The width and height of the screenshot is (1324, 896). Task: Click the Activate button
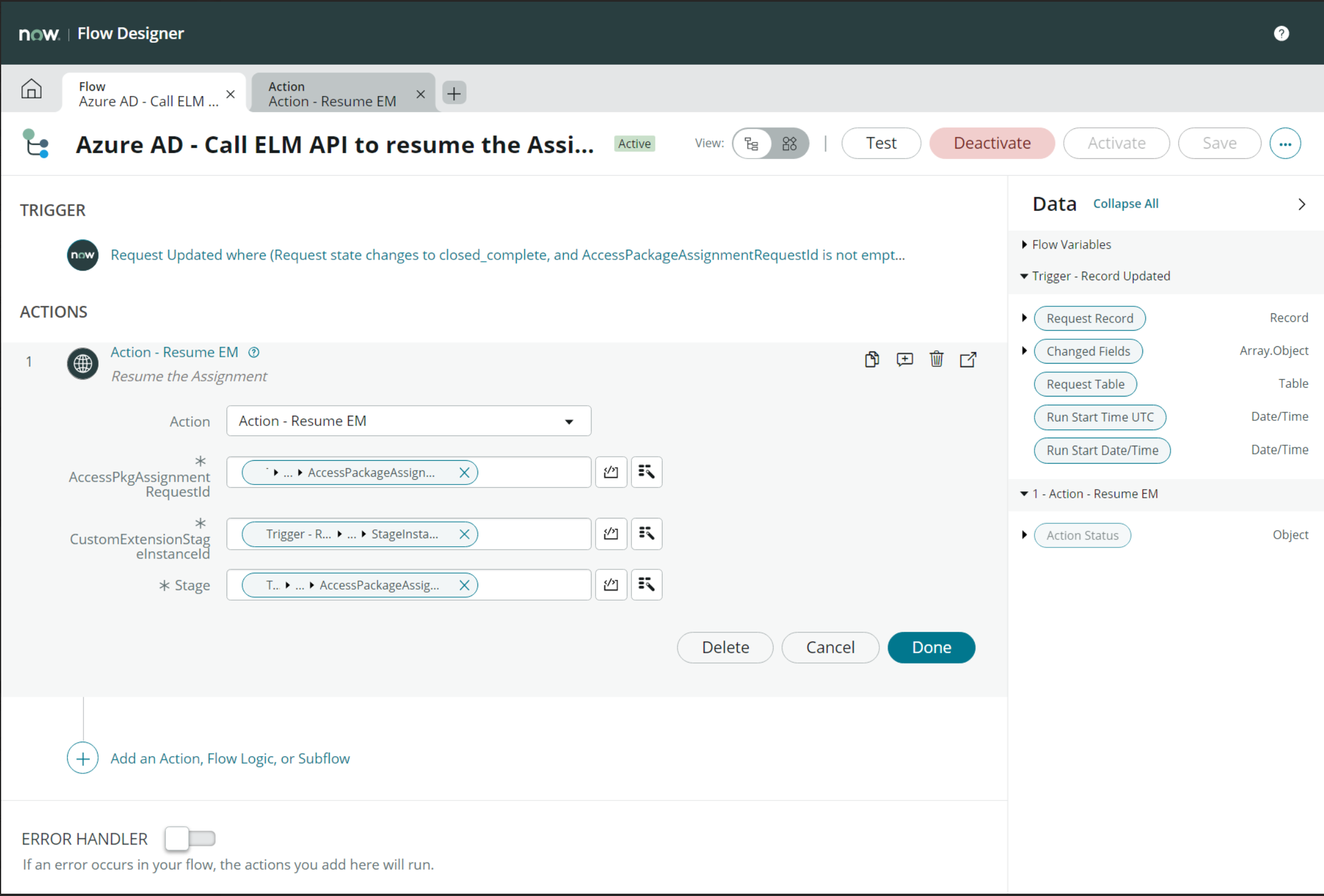coord(1116,143)
